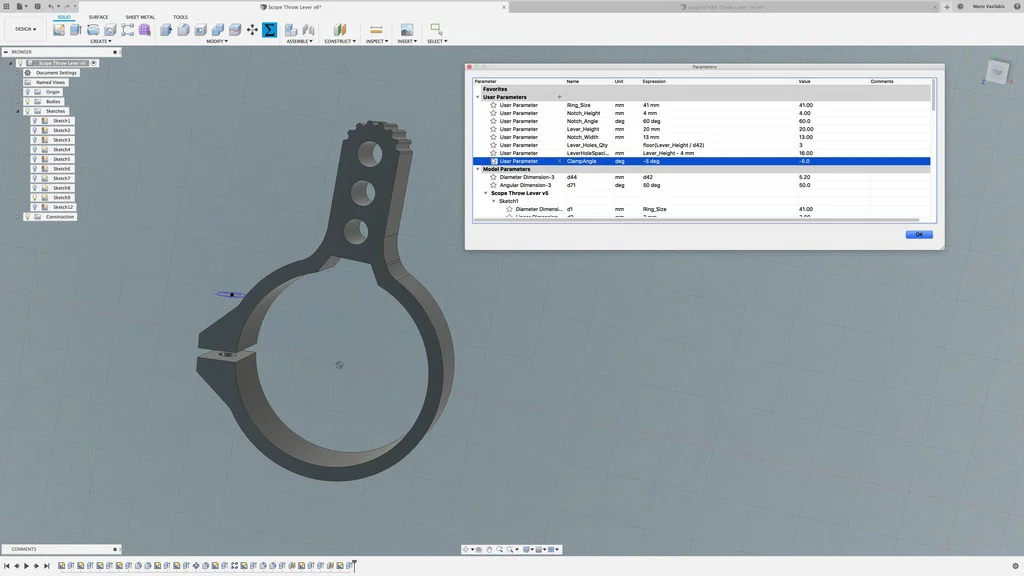The width and height of the screenshot is (1024, 576).
Task: Toggle visibility of the Bodies folder lightbulb
Action: (x=30, y=101)
